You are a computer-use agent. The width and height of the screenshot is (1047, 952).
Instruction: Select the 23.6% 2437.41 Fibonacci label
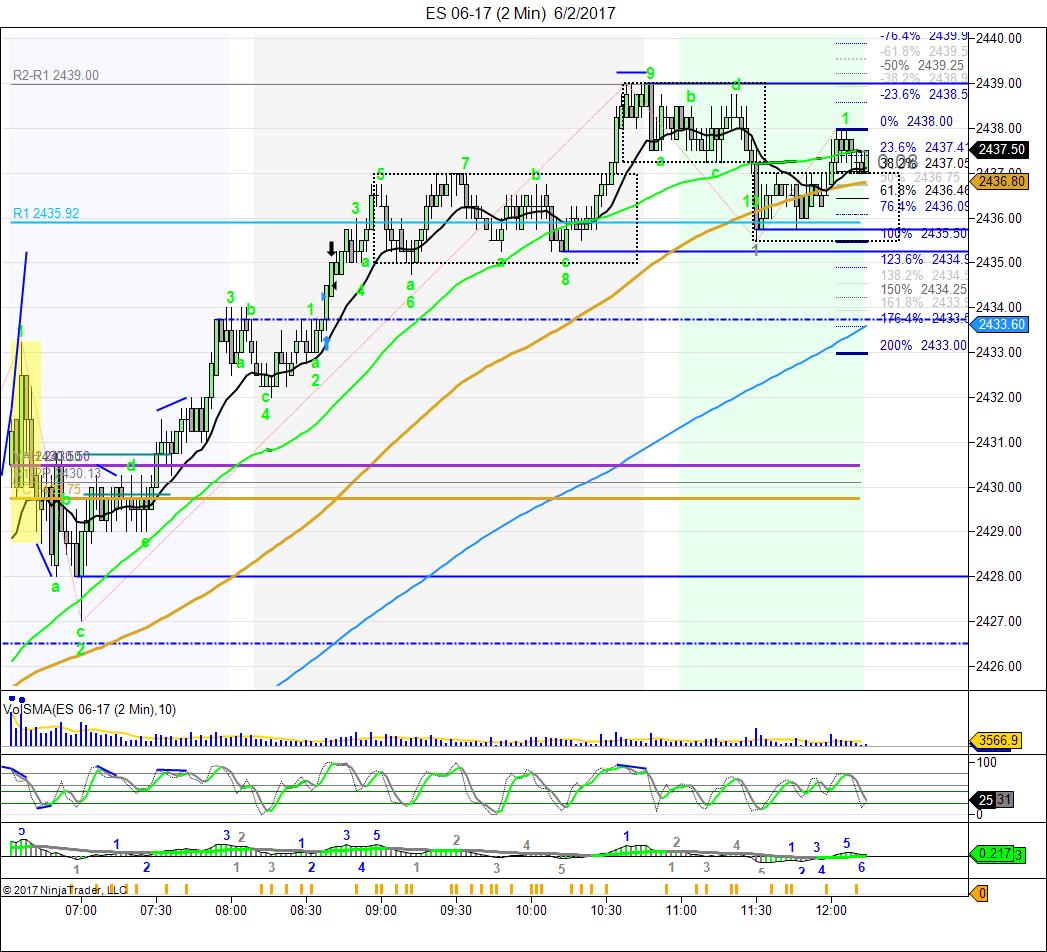923,147
